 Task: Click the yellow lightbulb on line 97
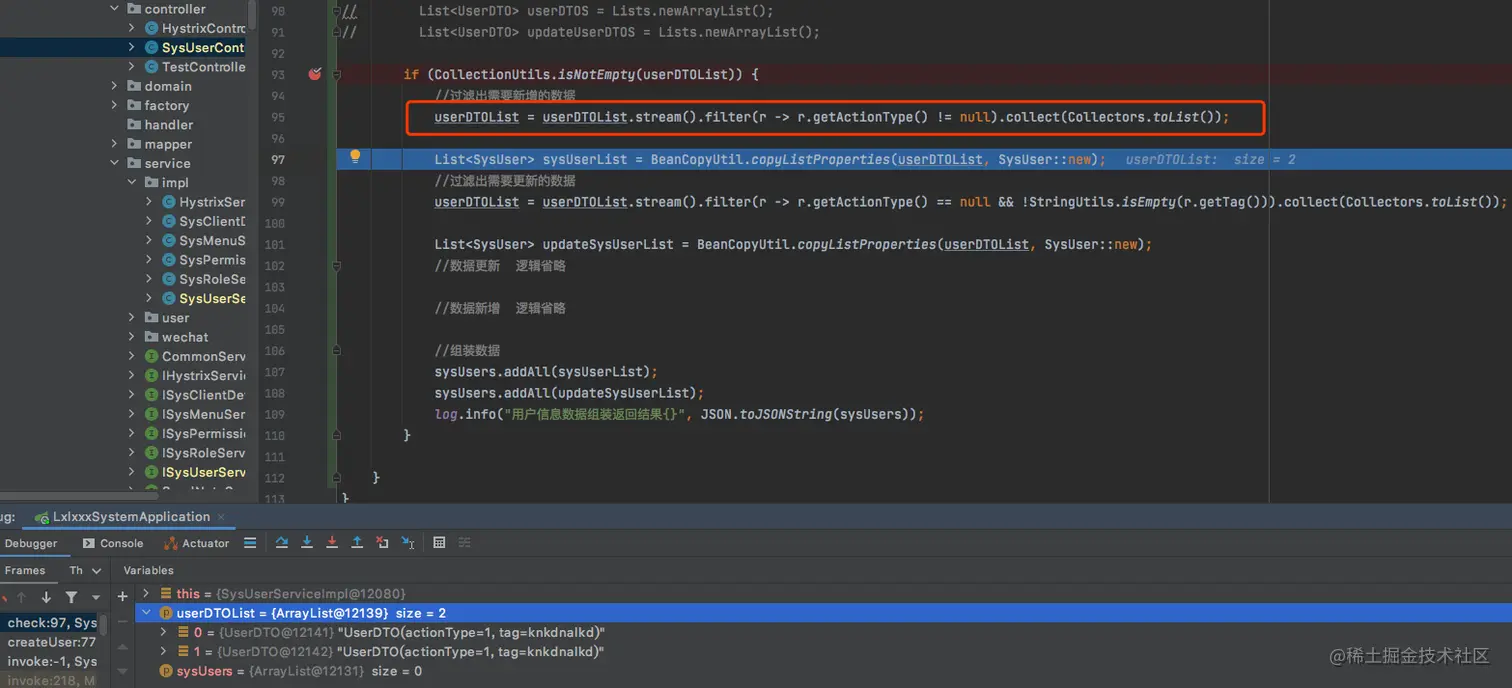click(x=355, y=157)
